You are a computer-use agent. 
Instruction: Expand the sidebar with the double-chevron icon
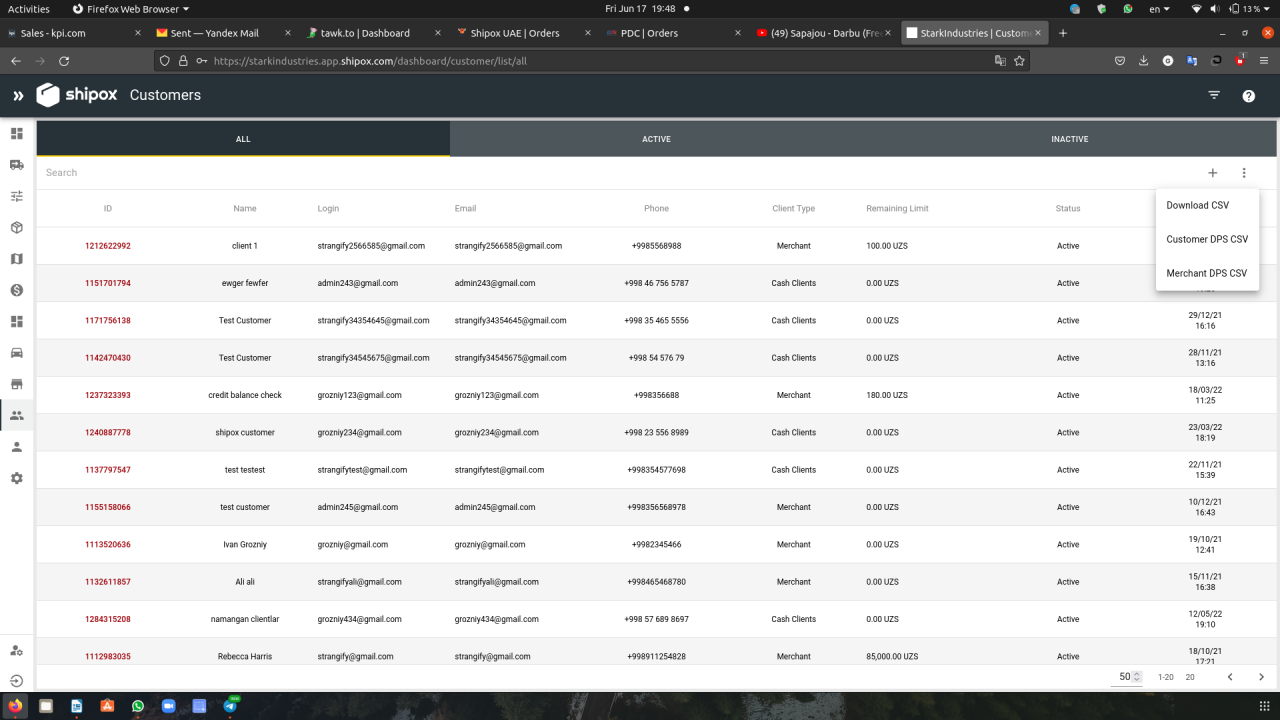click(x=18, y=96)
